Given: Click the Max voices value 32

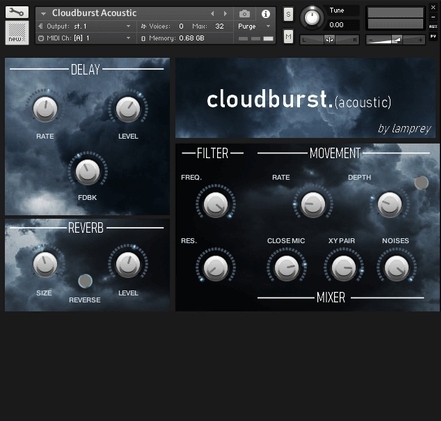Looking at the screenshot, I should [219, 26].
